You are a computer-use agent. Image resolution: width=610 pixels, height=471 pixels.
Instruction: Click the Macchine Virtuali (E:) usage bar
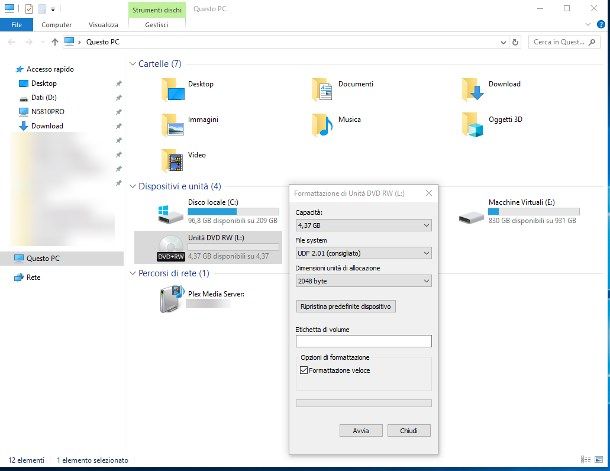click(534, 212)
